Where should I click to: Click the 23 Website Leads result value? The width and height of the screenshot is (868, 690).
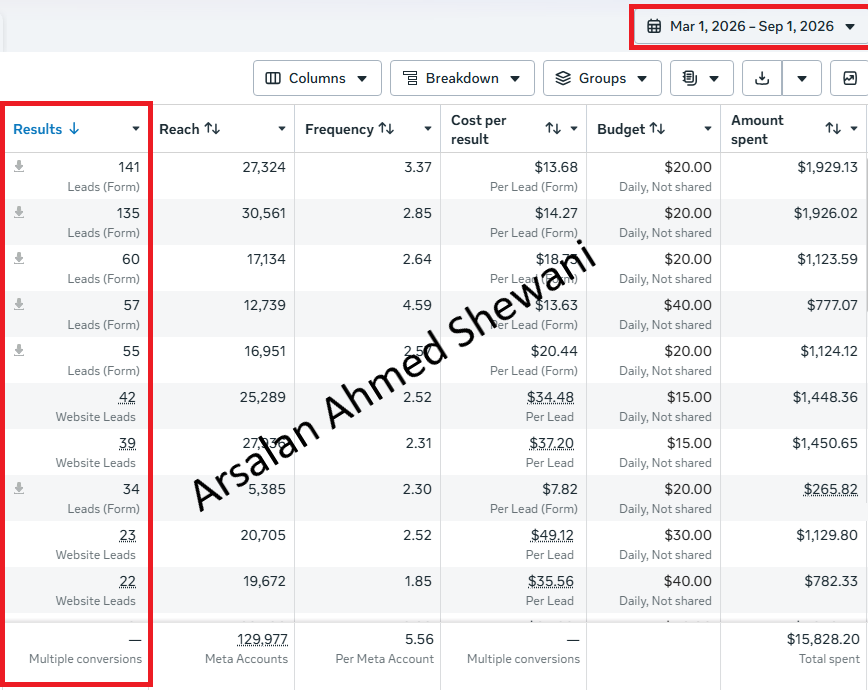pyautogui.click(x=127, y=535)
